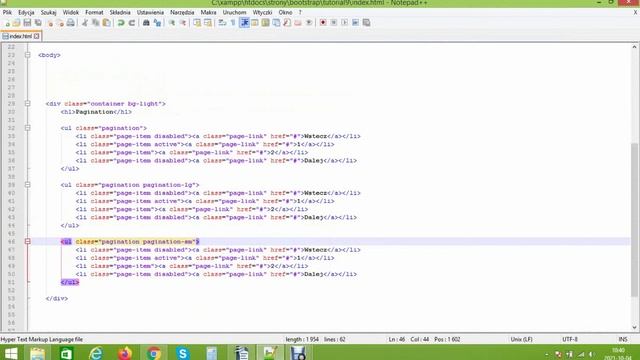Toggle the highlighted indent guide icon
Image resolution: width=640 pixels, height=360 pixels.
pos(244,23)
